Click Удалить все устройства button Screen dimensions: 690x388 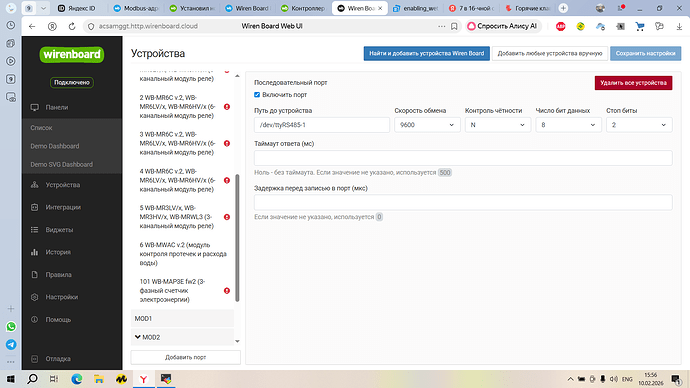(633, 83)
